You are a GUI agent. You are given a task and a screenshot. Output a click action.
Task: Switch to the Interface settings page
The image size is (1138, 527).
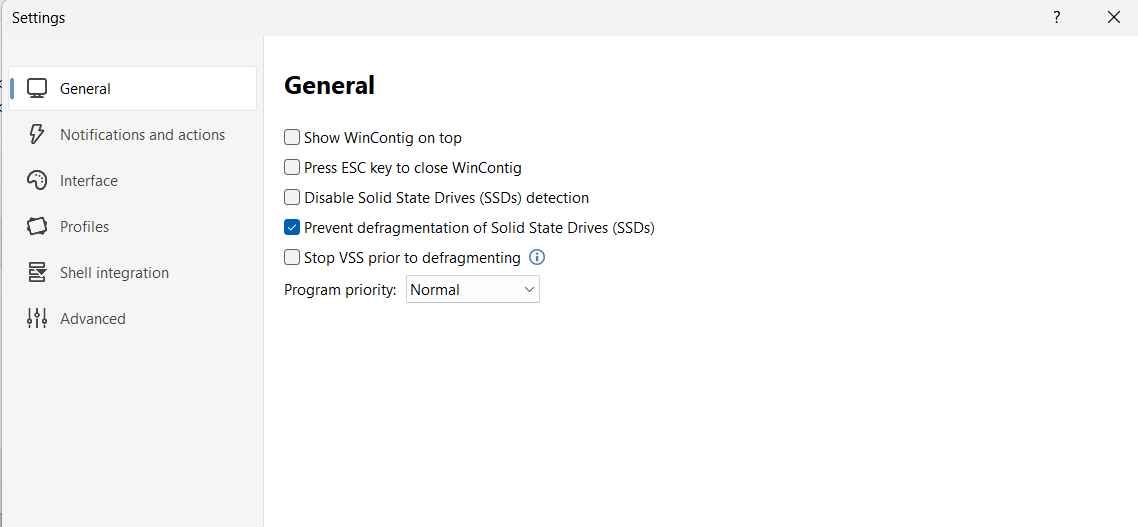[x=89, y=180]
